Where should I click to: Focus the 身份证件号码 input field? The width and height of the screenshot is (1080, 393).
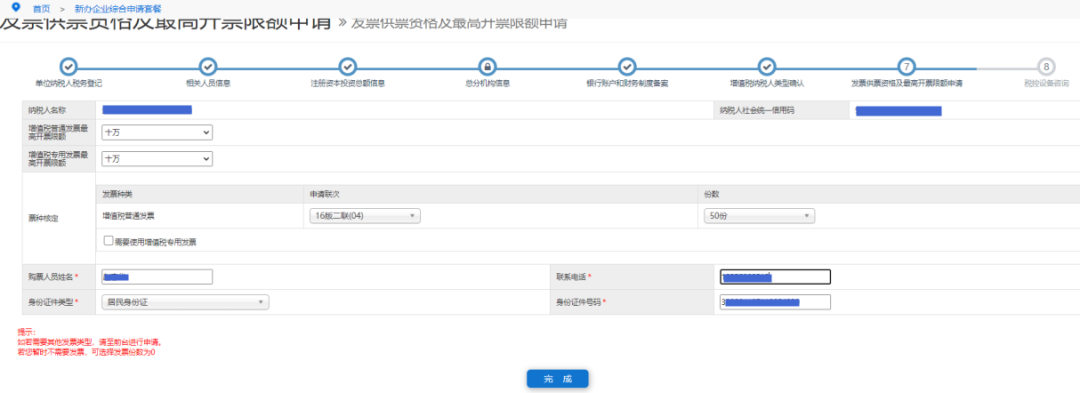pyautogui.click(x=776, y=302)
